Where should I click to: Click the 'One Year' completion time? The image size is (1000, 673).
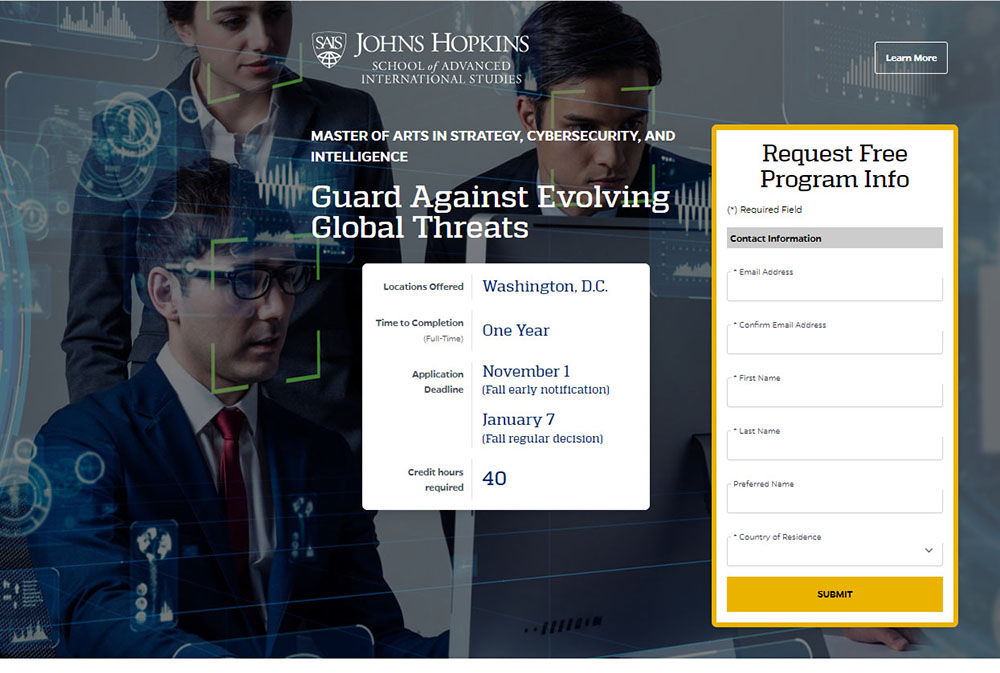pyautogui.click(x=515, y=330)
